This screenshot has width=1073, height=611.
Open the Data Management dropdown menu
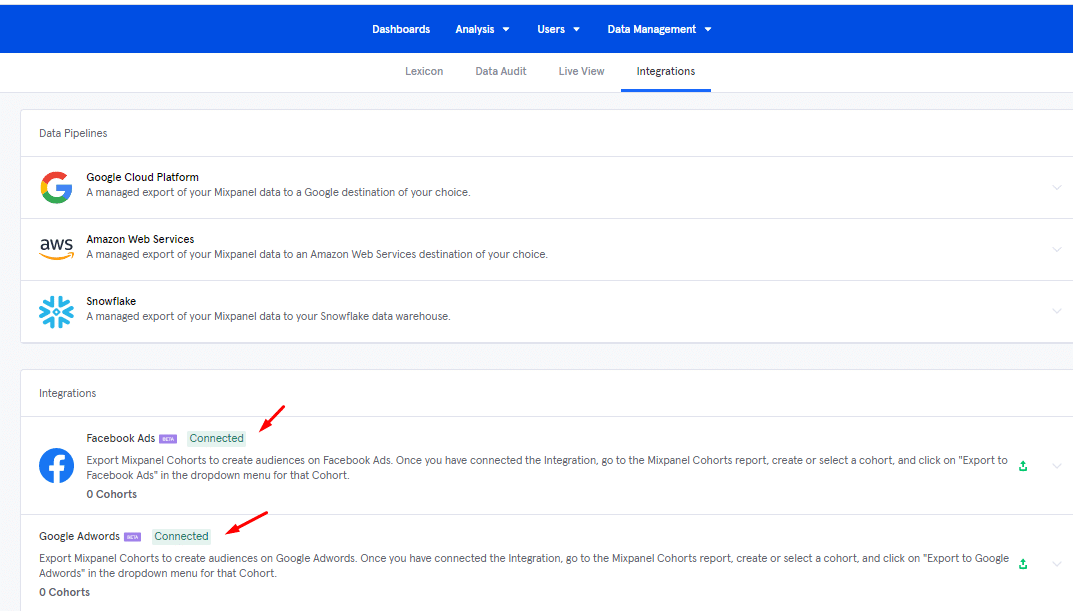pos(660,29)
